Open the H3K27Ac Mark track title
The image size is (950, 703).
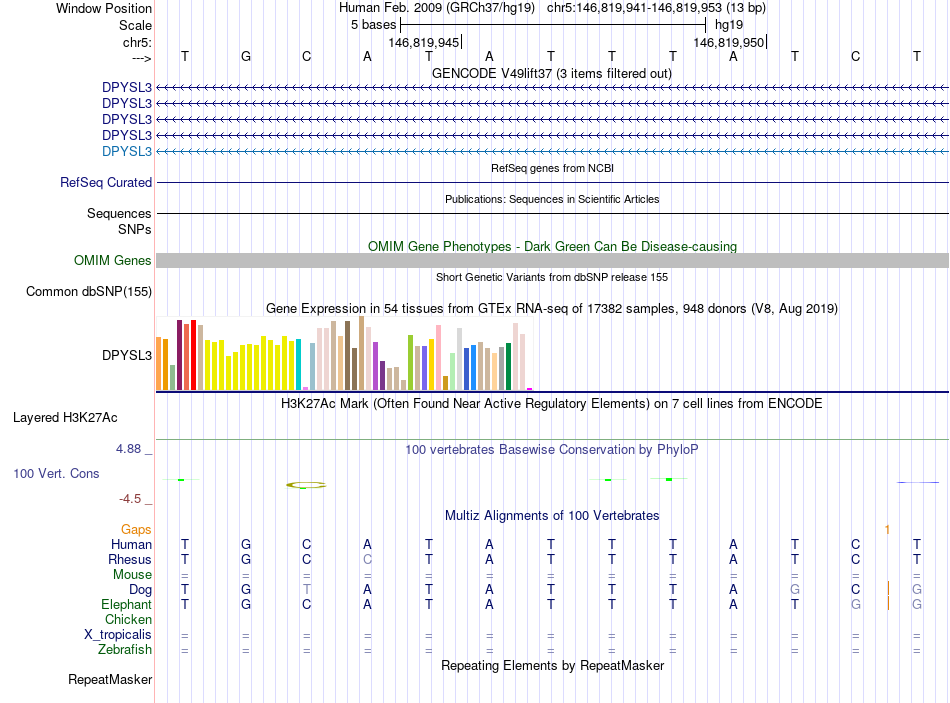[552, 404]
